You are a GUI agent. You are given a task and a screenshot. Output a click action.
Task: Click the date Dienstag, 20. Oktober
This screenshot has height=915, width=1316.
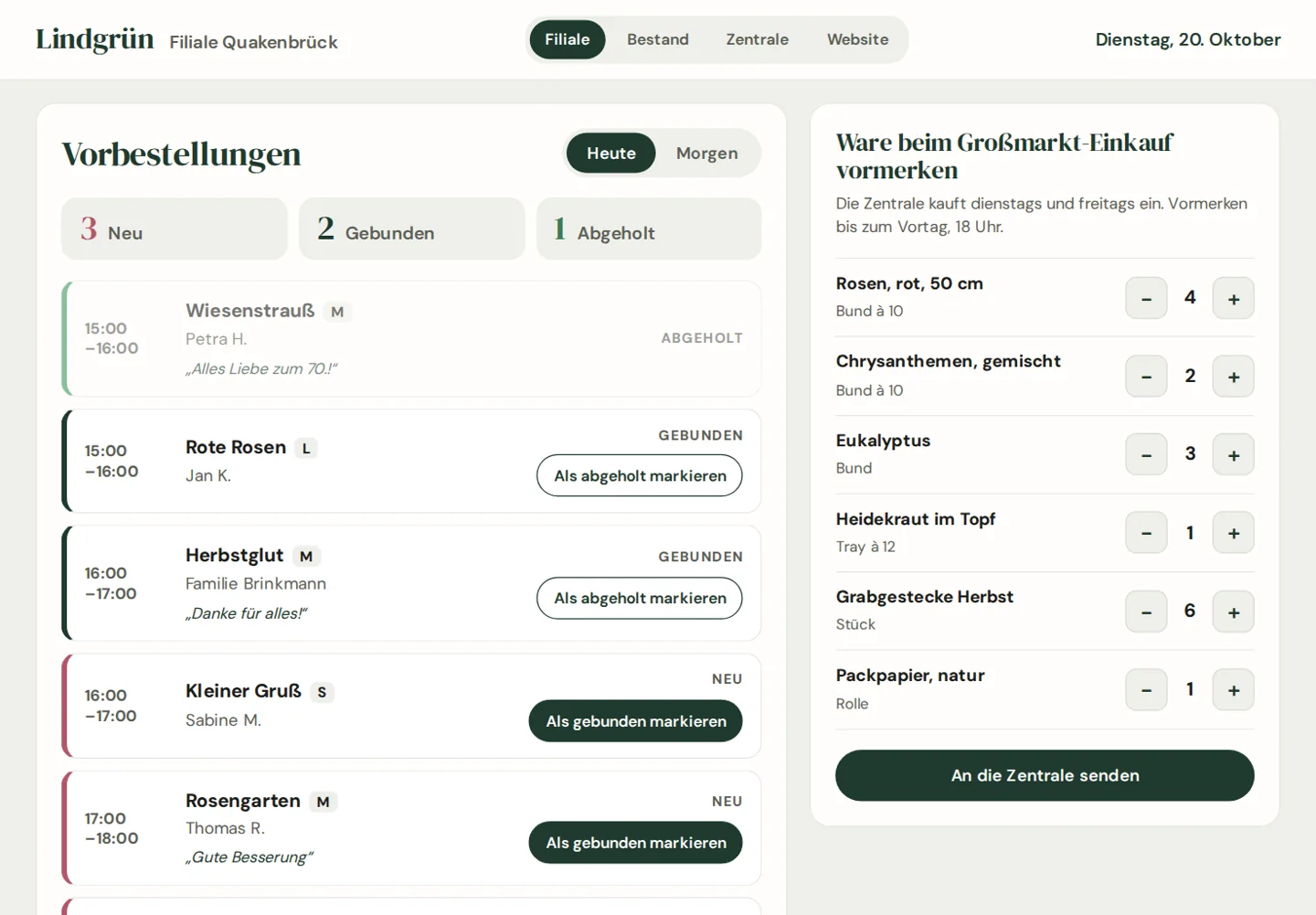[1188, 39]
